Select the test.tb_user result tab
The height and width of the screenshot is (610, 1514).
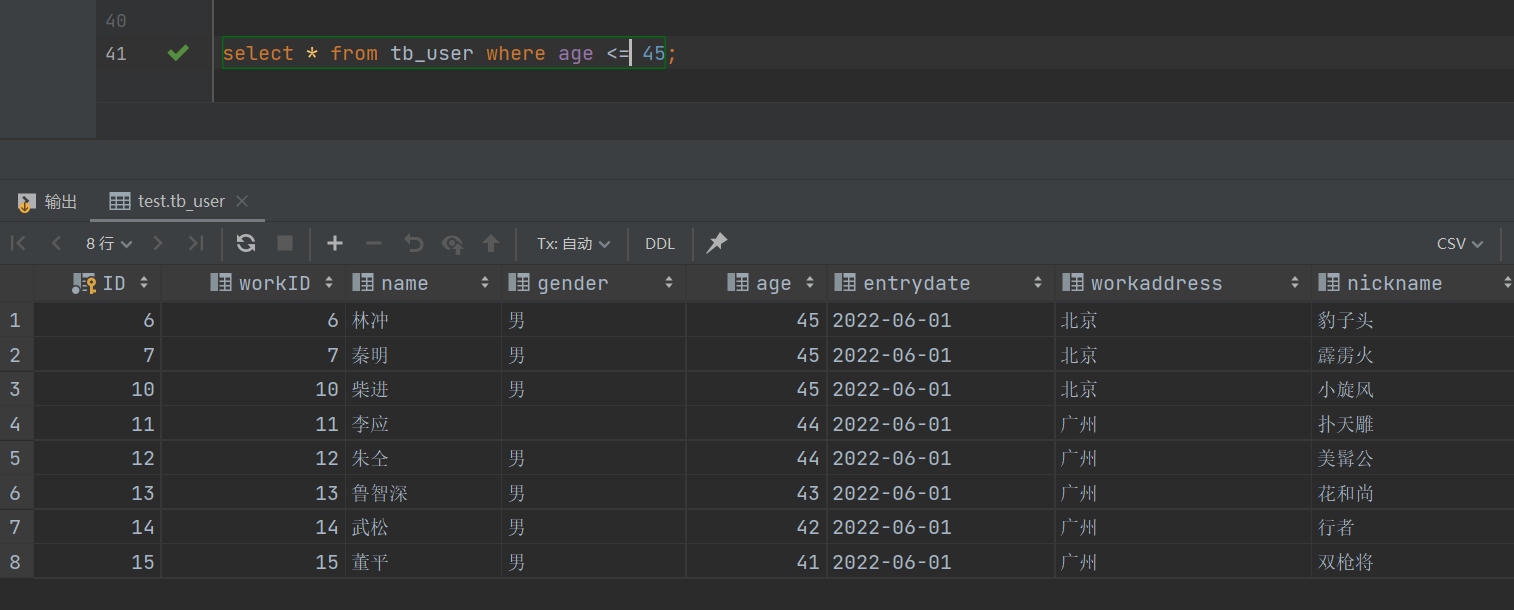(x=168, y=201)
